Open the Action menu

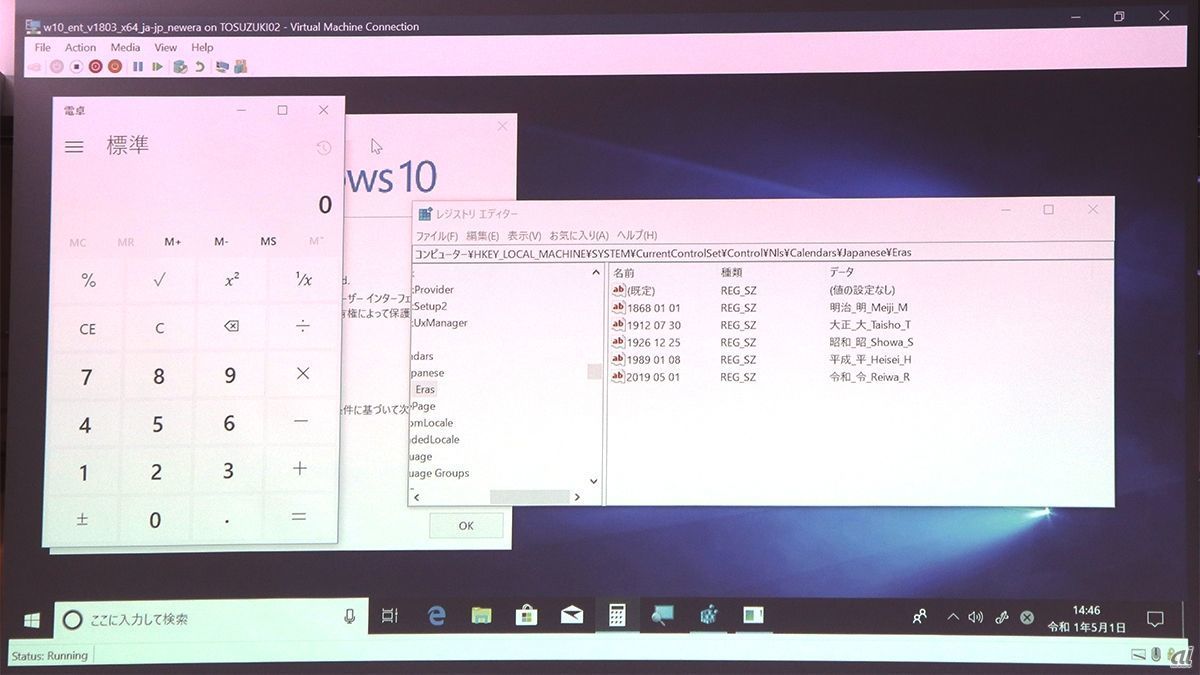[81, 47]
